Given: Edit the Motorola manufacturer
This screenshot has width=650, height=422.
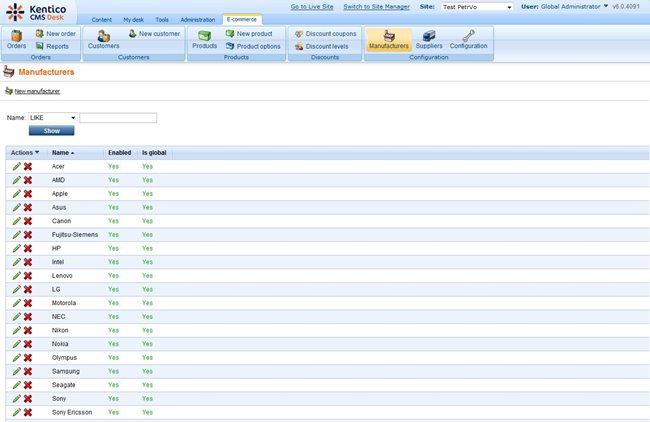Looking at the screenshot, I should click(17, 303).
